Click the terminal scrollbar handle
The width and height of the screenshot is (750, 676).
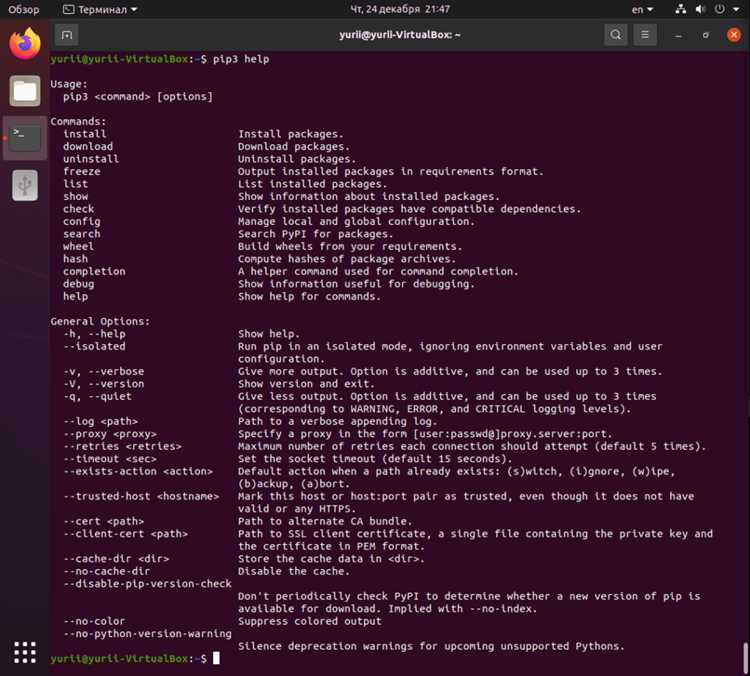(x=745, y=657)
